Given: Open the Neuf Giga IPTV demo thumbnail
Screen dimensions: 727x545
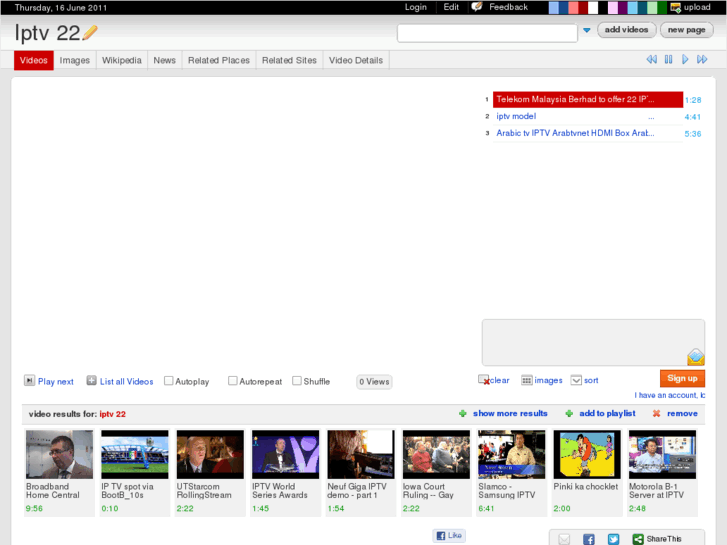Looking at the screenshot, I should (x=361, y=454).
